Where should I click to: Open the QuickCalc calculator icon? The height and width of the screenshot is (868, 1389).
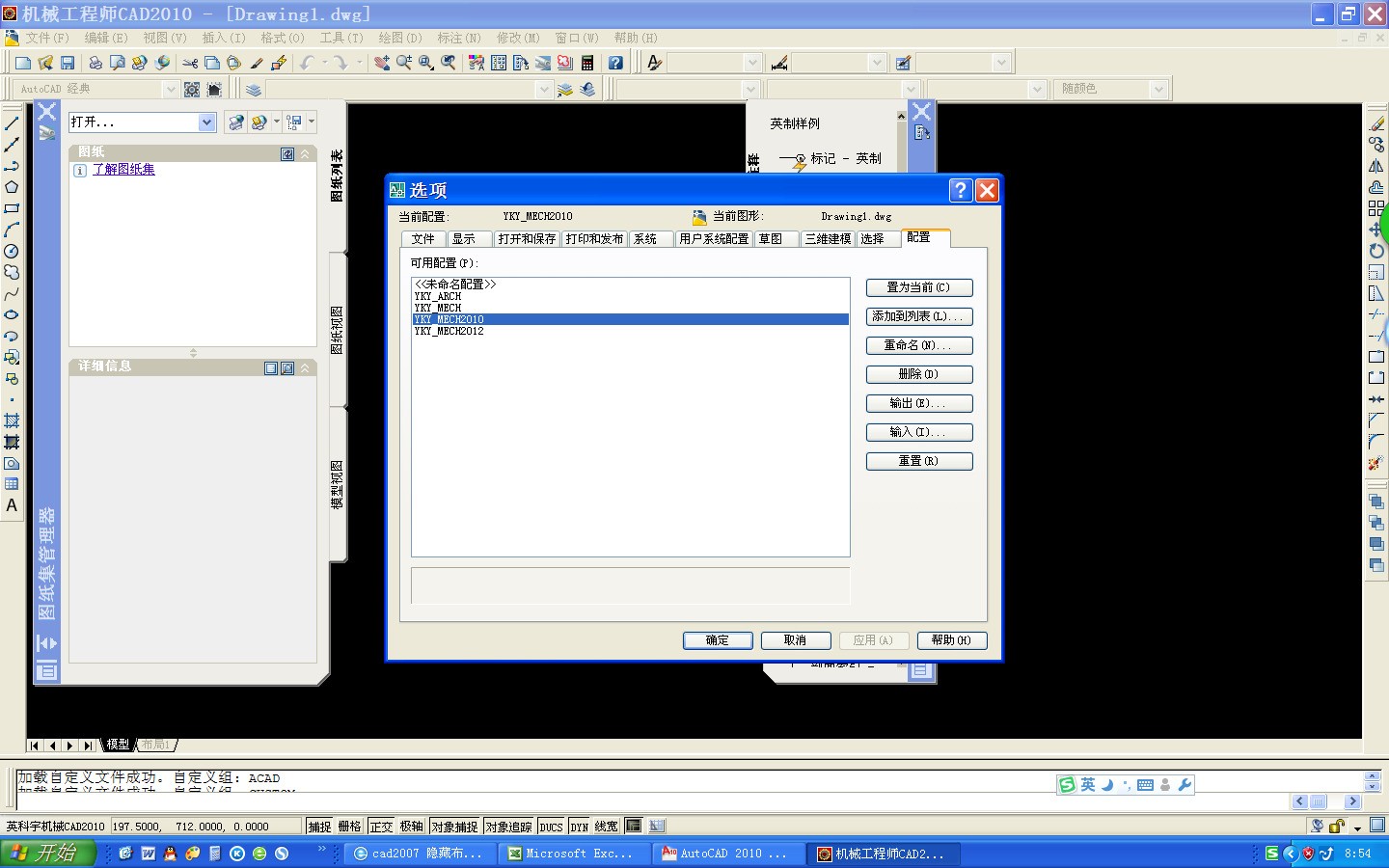coord(587,63)
